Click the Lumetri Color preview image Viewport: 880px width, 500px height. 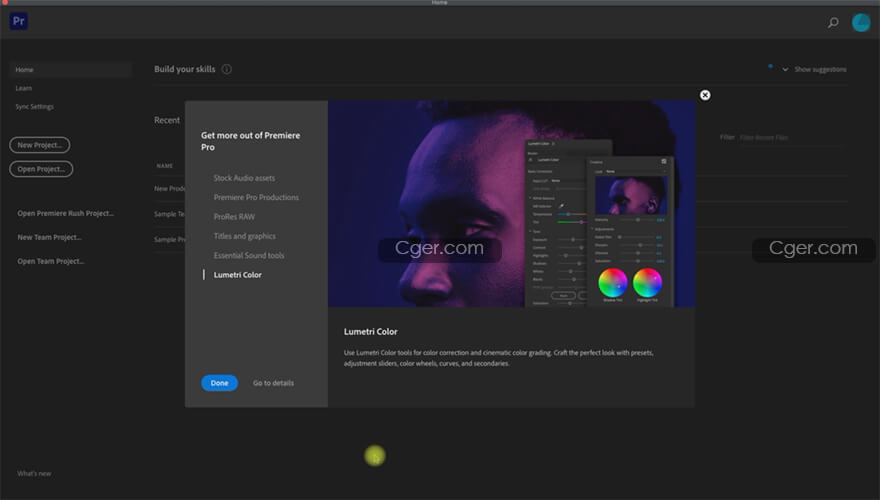(x=512, y=204)
